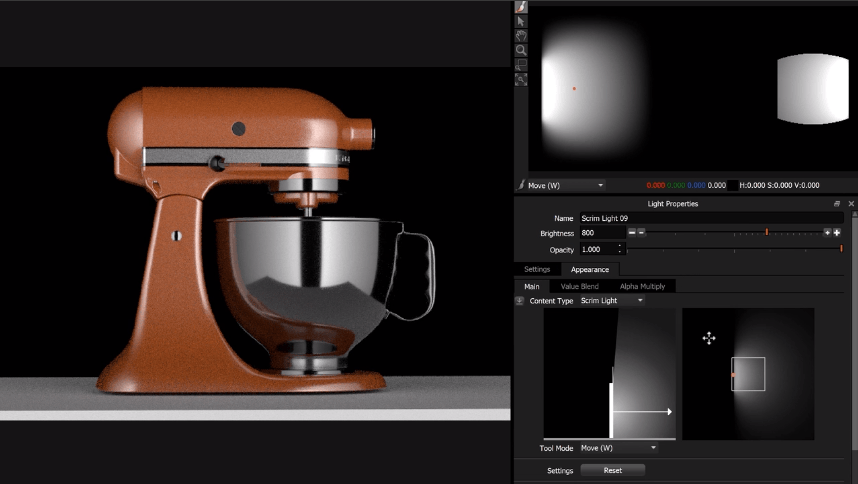Image resolution: width=858 pixels, height=484 pixels.
Task: Click the Brightness value field 800
Action: tap(602, 233)
